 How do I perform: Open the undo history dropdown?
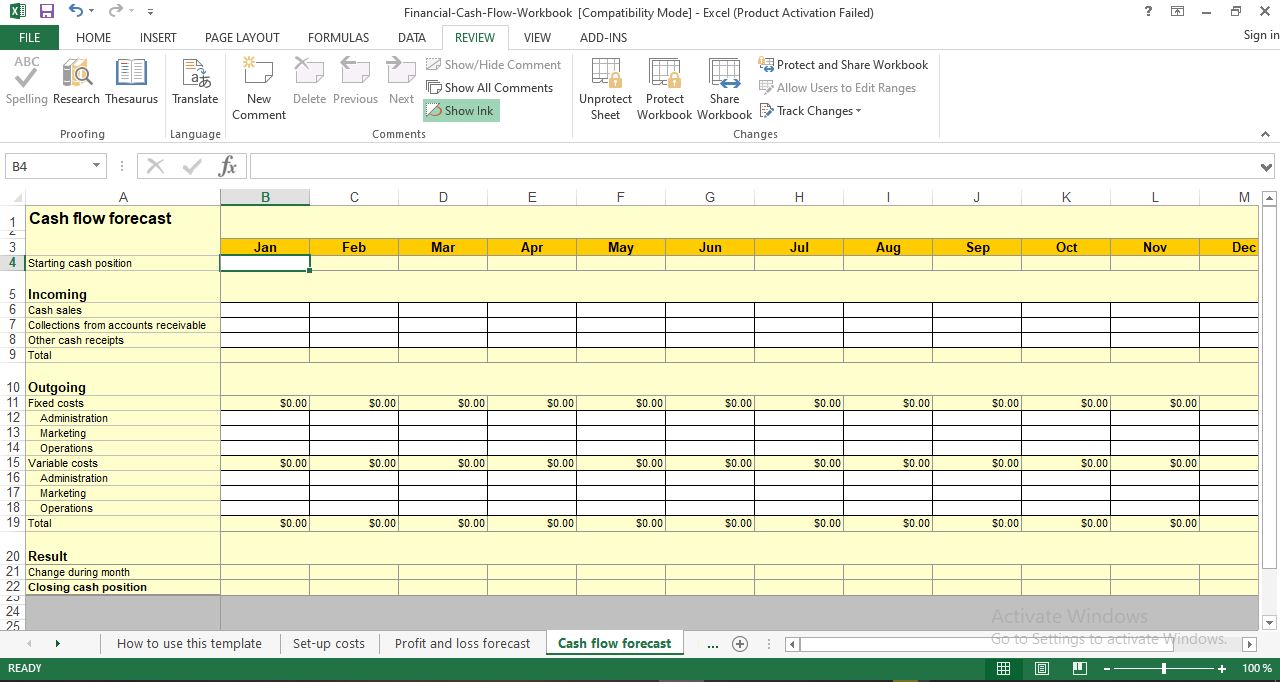[92, 12]
